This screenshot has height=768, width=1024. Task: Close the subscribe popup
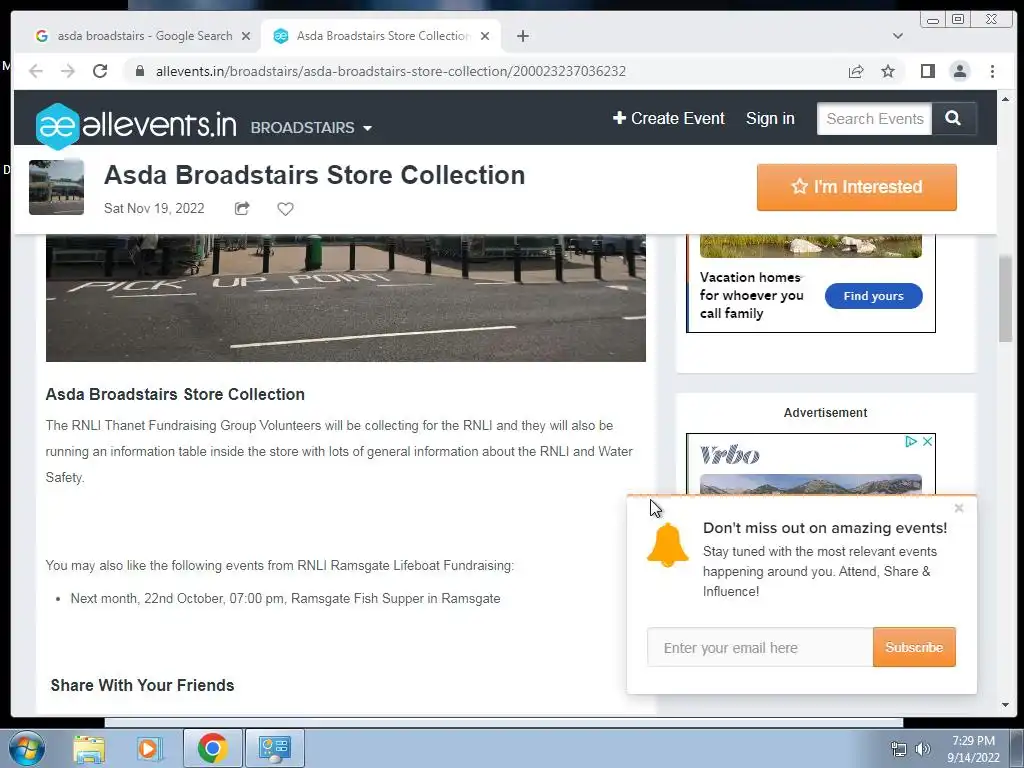coord(959,508)
